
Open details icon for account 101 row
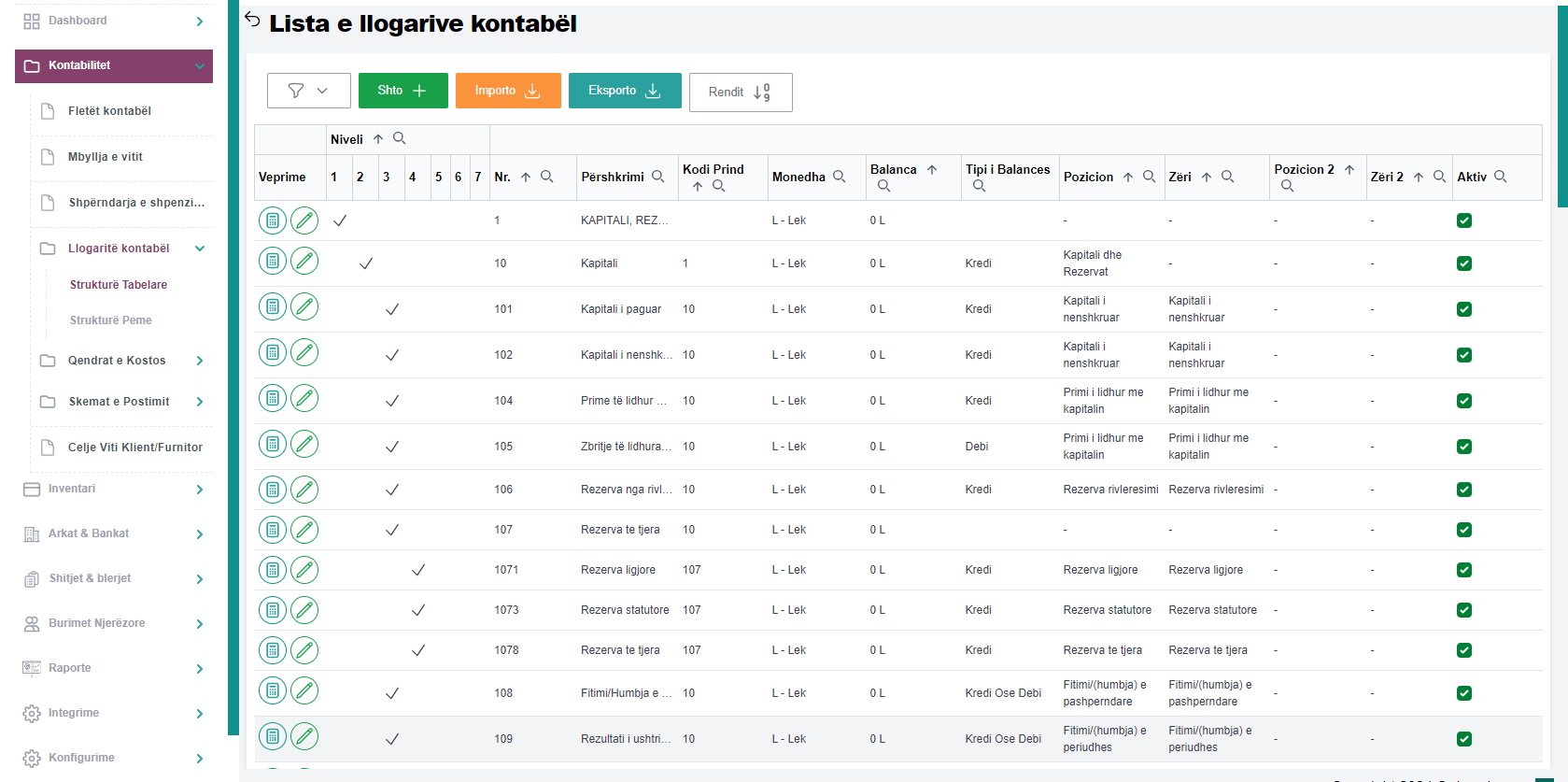[x=273, y=306]
